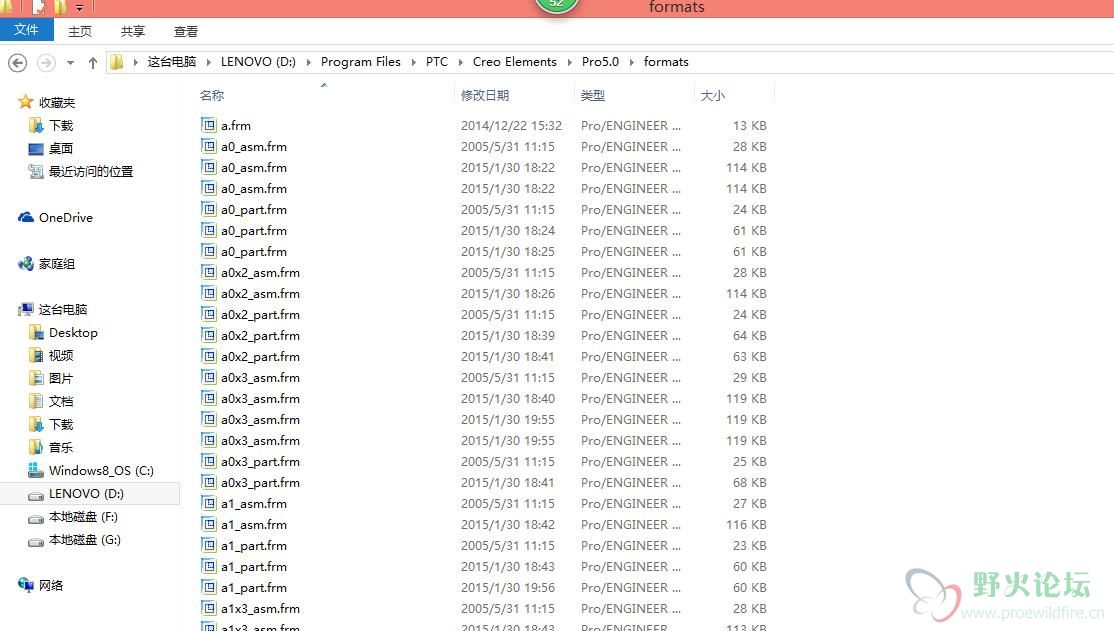
Task: Select a1_part.frm dated 2015/1/30 19:56
Action: pyautogui.click(x=254, y=588)
